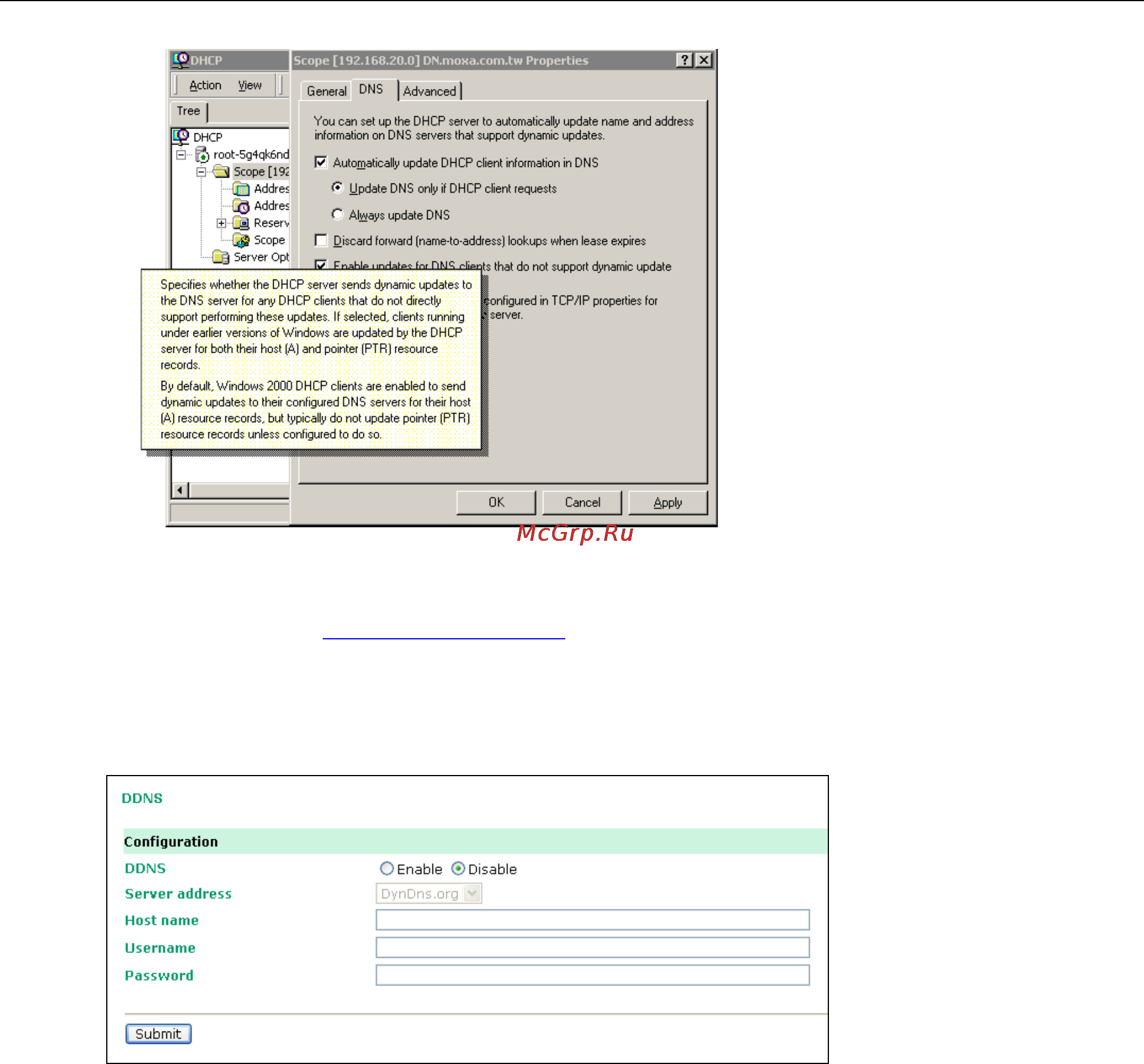Click the Scope folder icon in tree
The image size is (1144, 1064).
point(221,172)
